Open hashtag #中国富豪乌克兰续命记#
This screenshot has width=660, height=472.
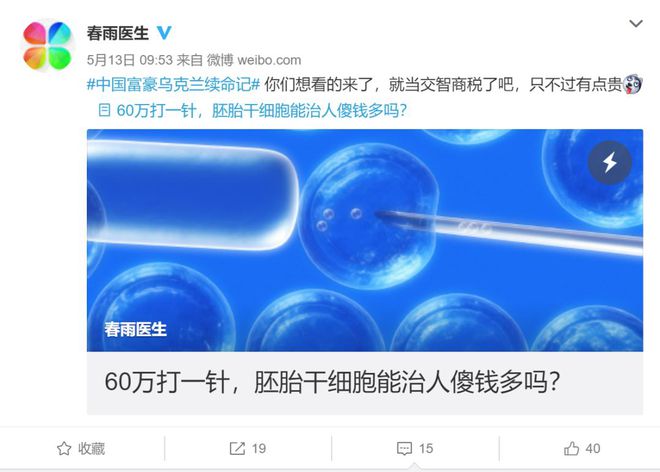173,85
